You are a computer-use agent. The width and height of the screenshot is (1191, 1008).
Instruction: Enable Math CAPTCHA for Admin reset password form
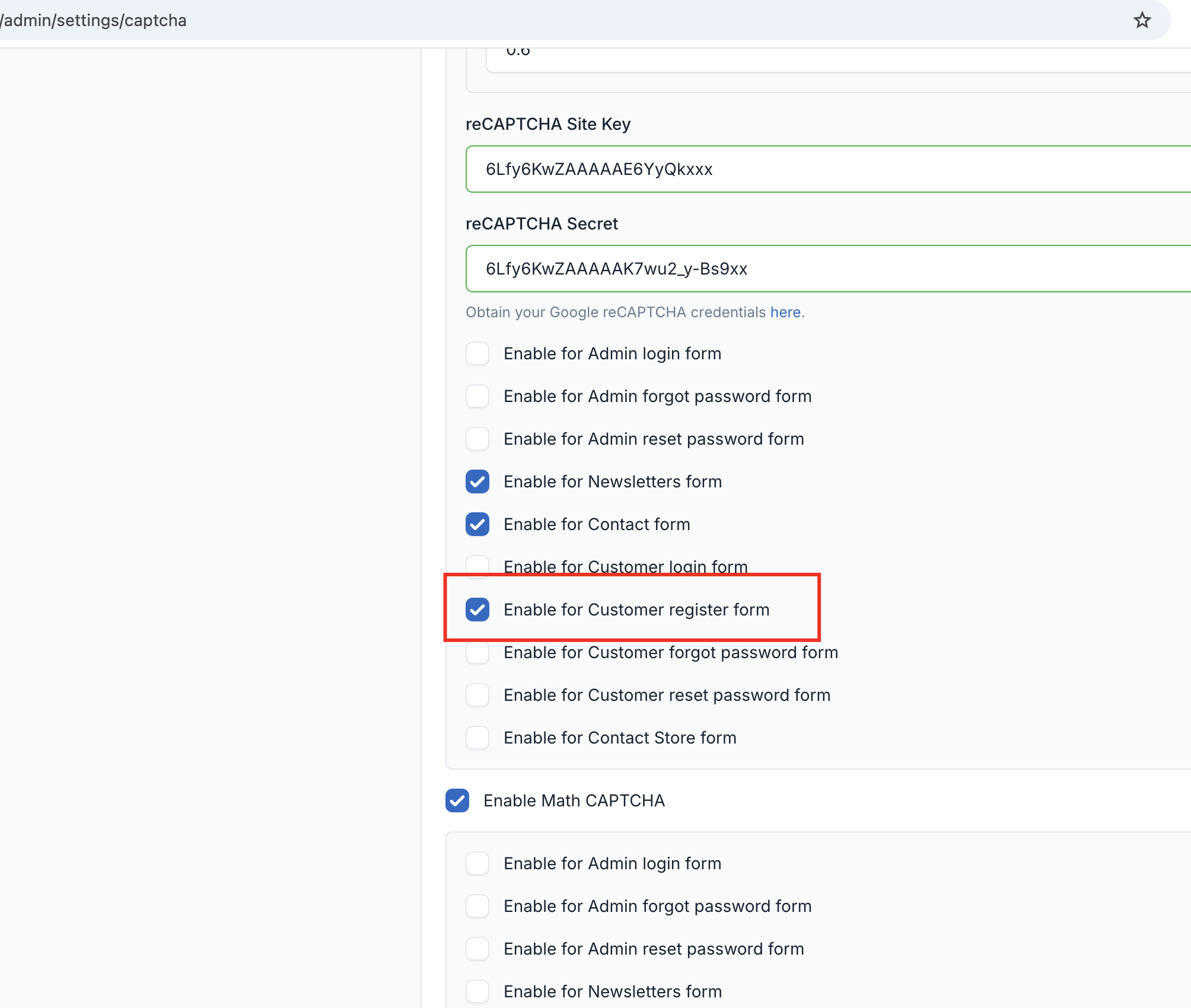477,949
